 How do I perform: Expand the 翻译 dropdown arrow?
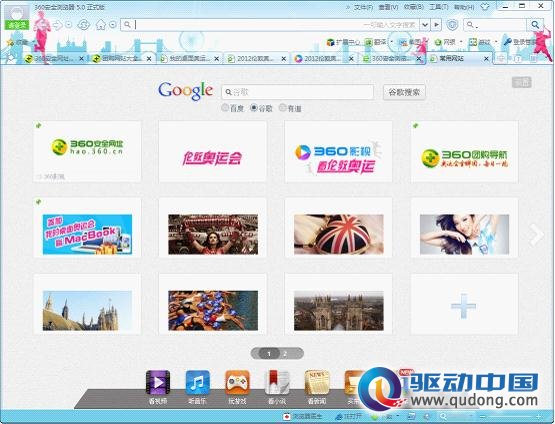coord(391,42)
